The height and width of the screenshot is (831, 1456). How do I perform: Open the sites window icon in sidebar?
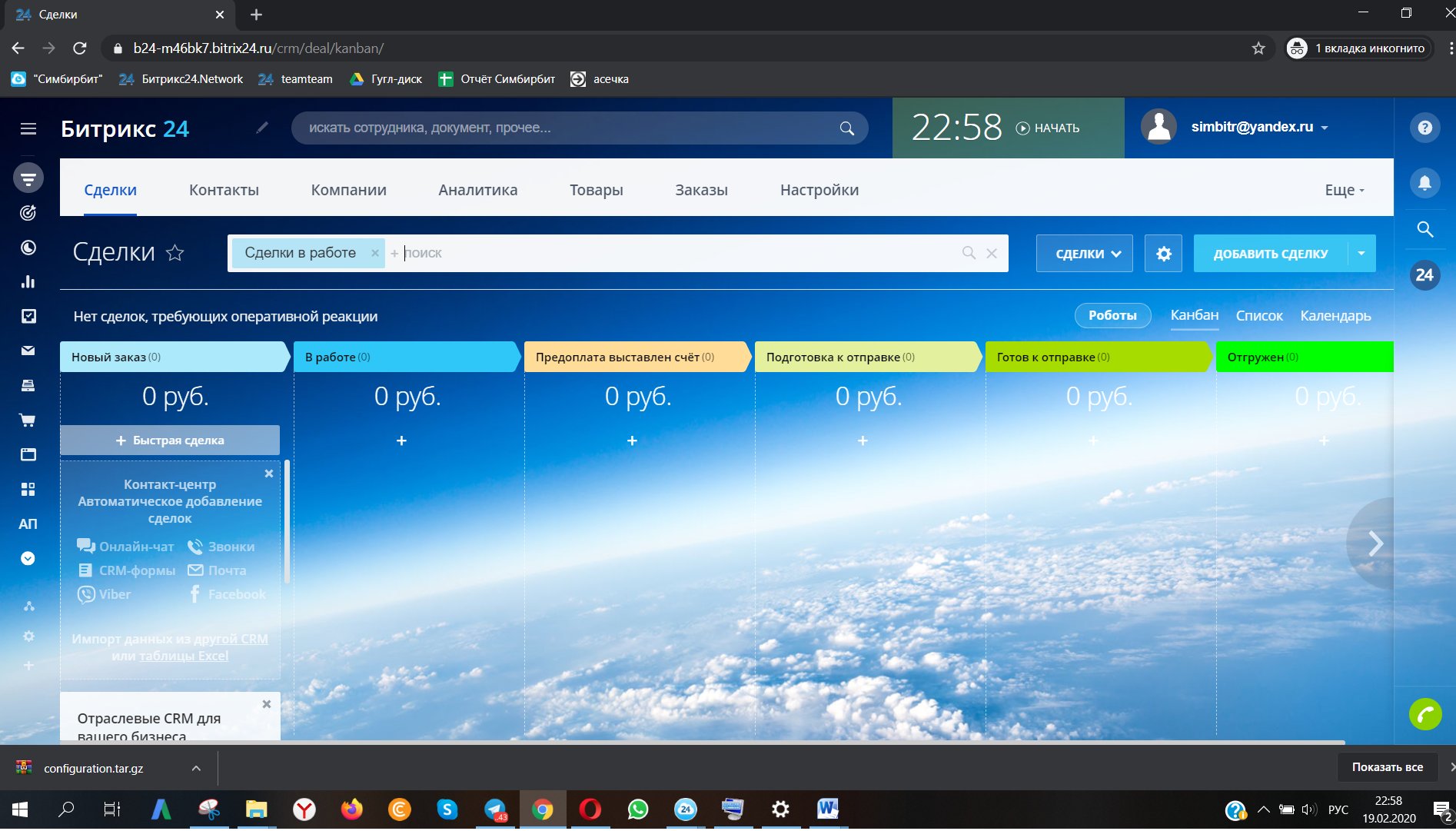pos(28,454)
